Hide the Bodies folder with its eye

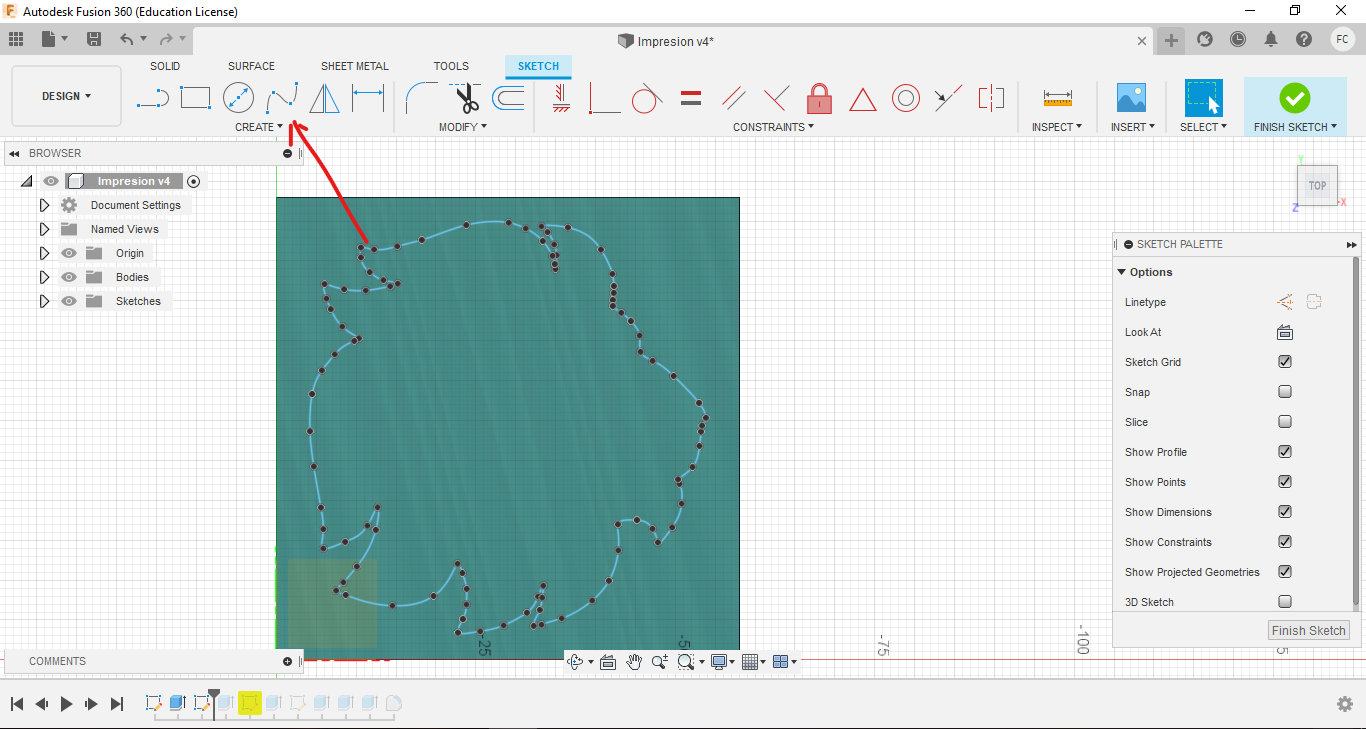click(x=69, y=277)
